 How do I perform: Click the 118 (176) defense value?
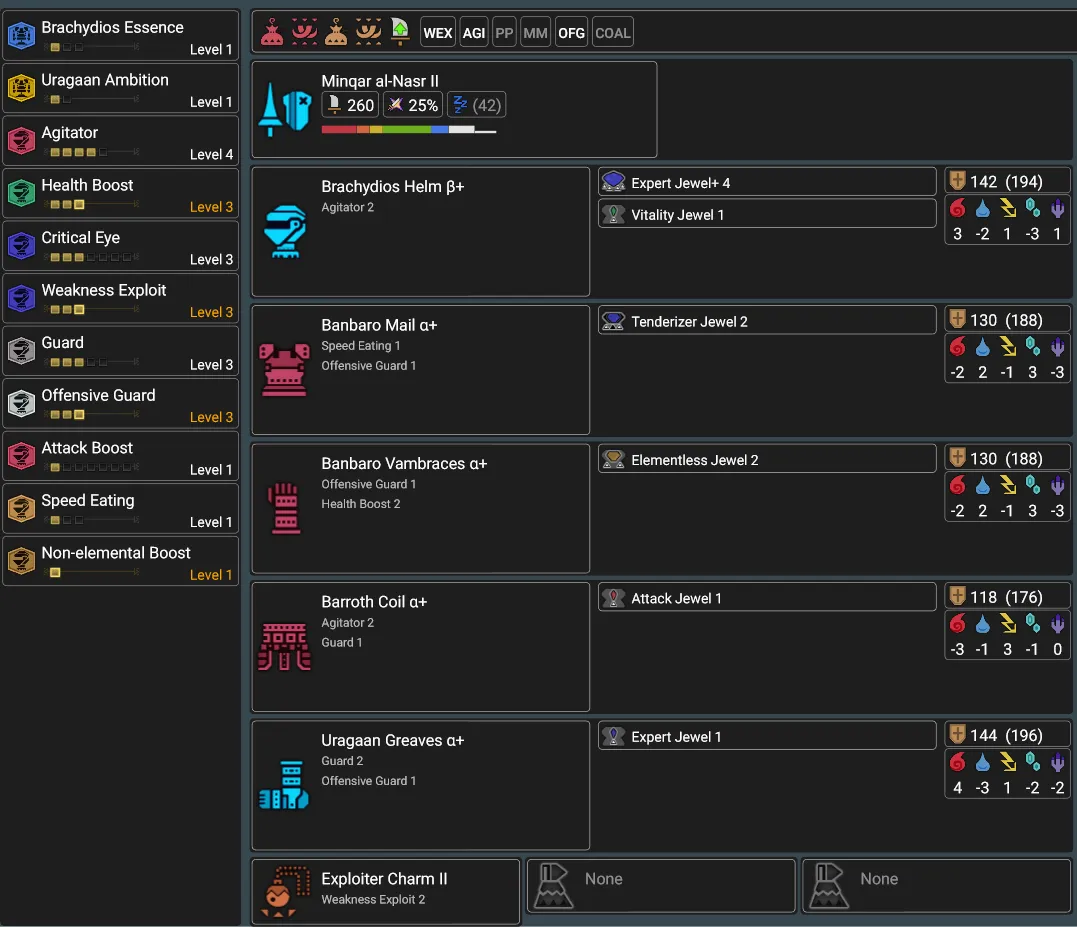[x=1006, y=597]
